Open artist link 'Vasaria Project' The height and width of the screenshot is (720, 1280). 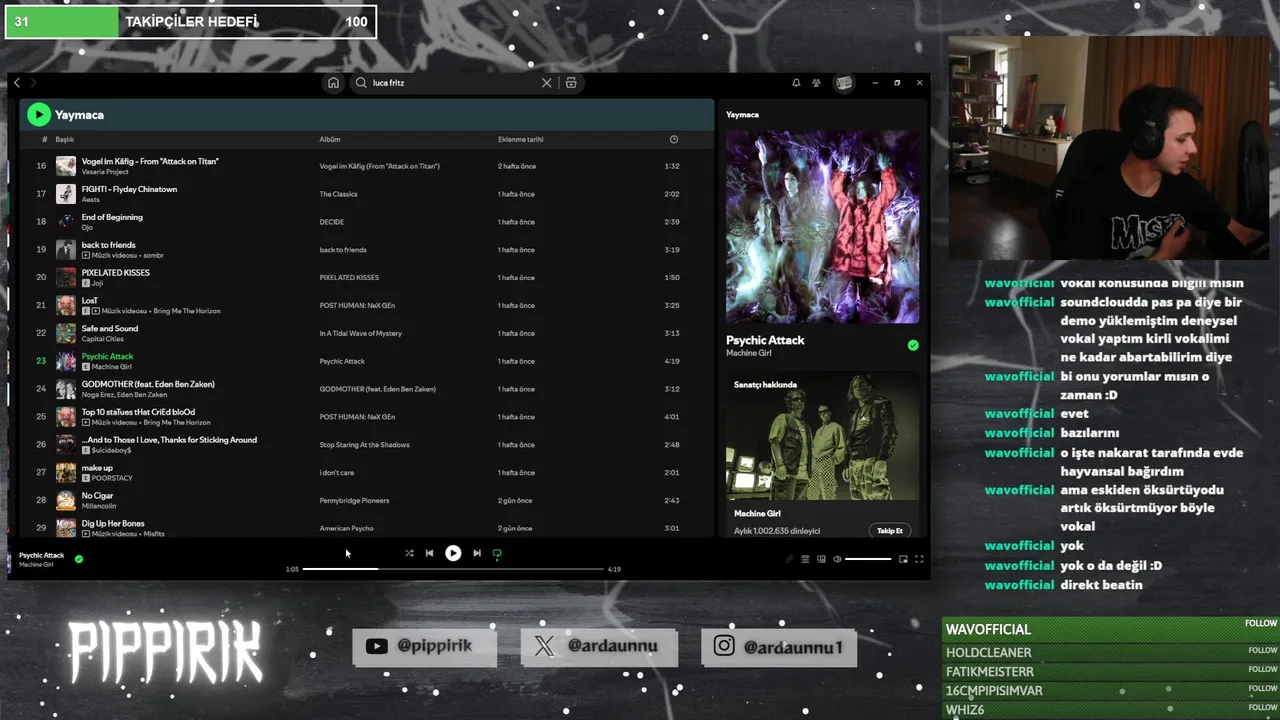tap(105, 172)
